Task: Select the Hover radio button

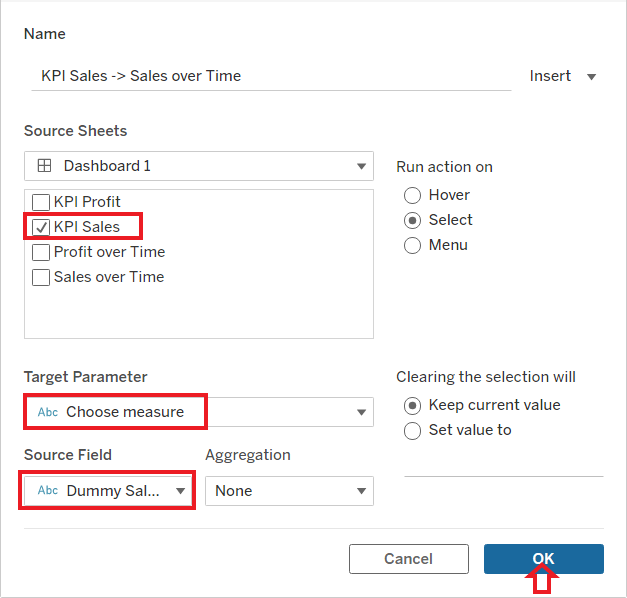Action: 412,196
